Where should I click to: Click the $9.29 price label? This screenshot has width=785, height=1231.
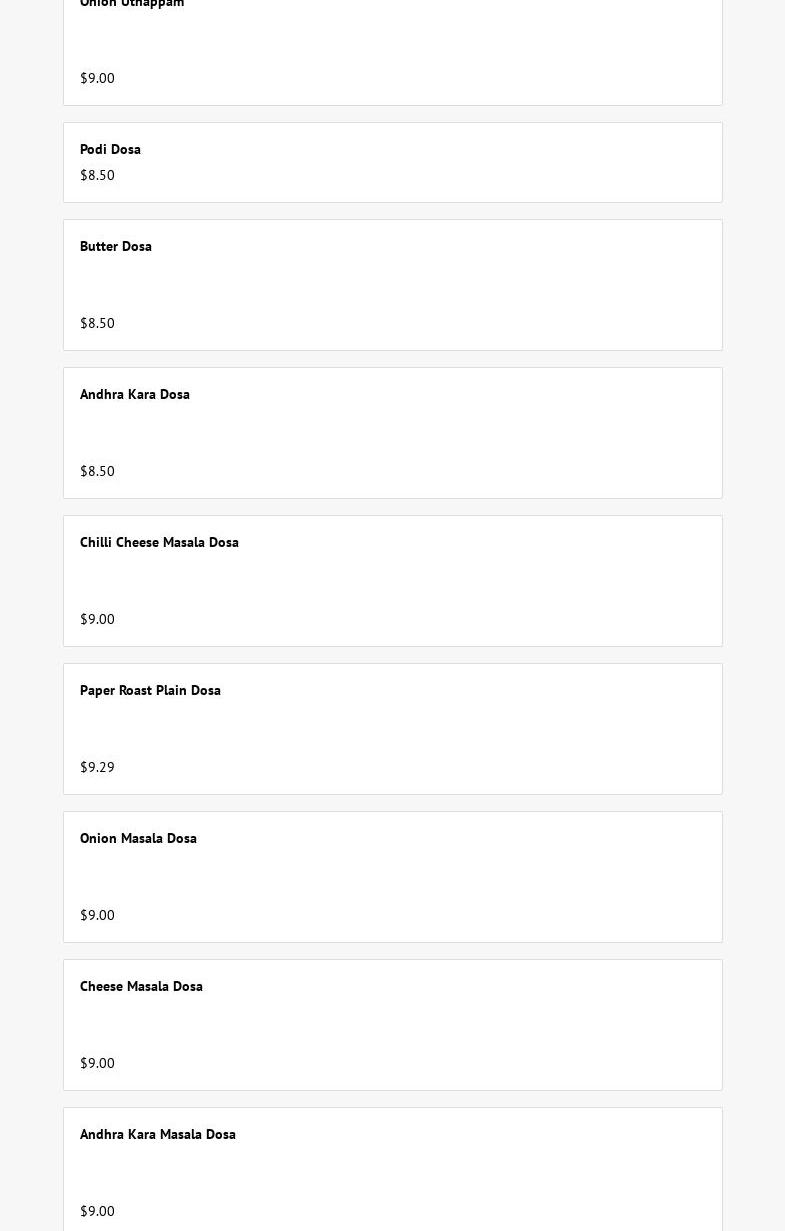coord(97,767)
